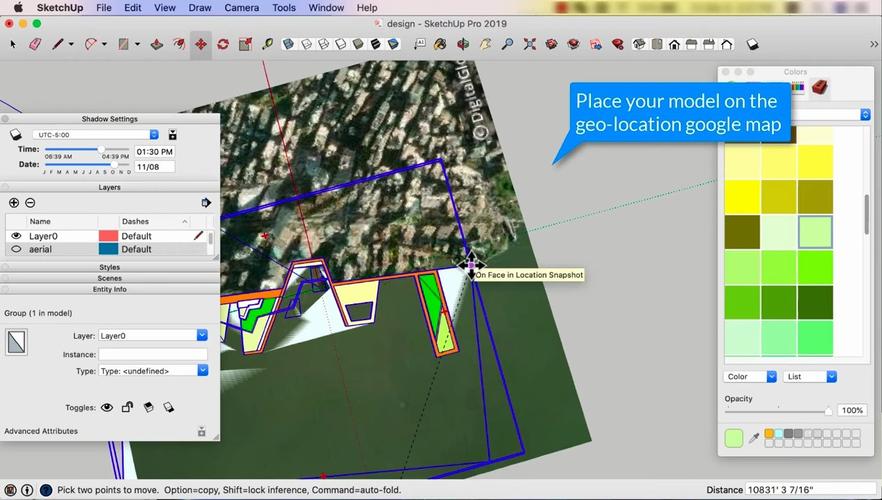The width and height of the screenshot is (882, 500).
Task: Switch to X-Ray face style
Action: tap(288, 44)
